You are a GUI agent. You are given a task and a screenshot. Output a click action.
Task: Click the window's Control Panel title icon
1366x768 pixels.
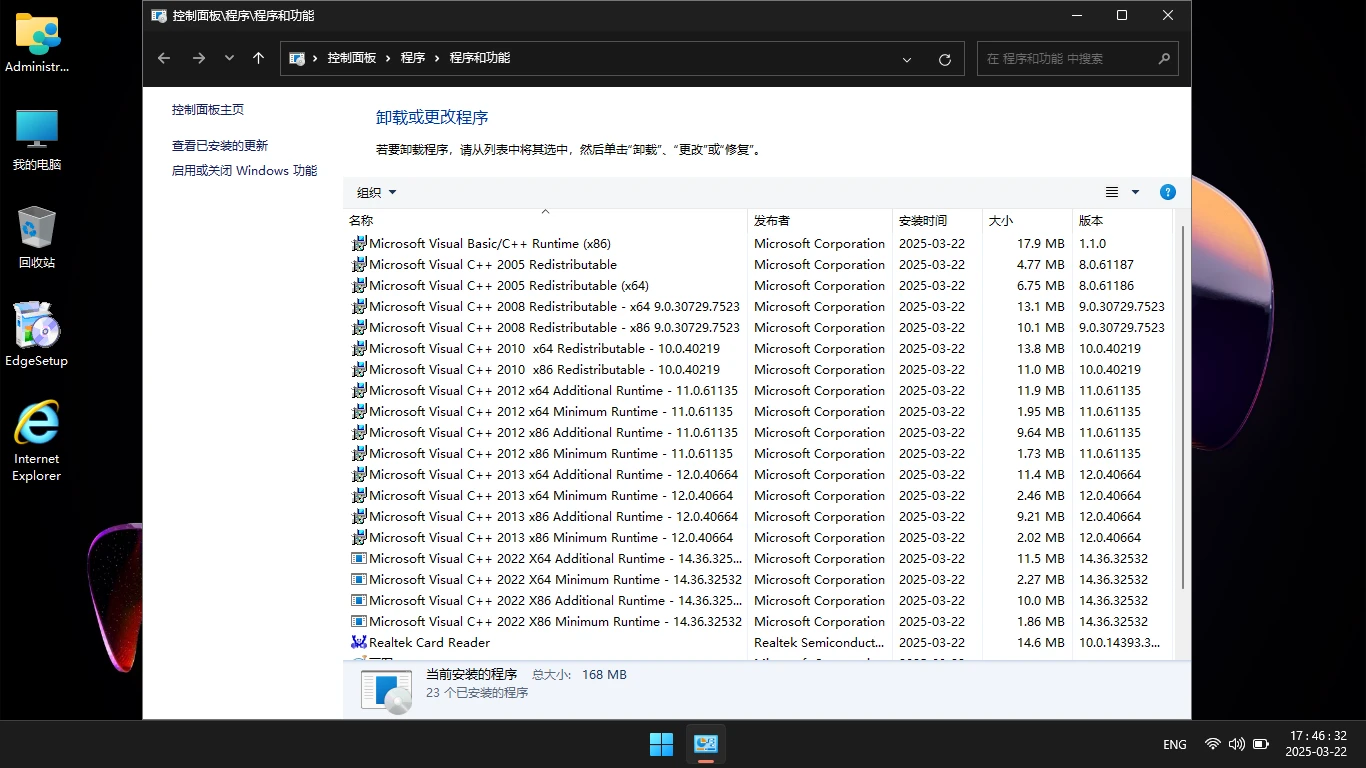coord(159,15)
